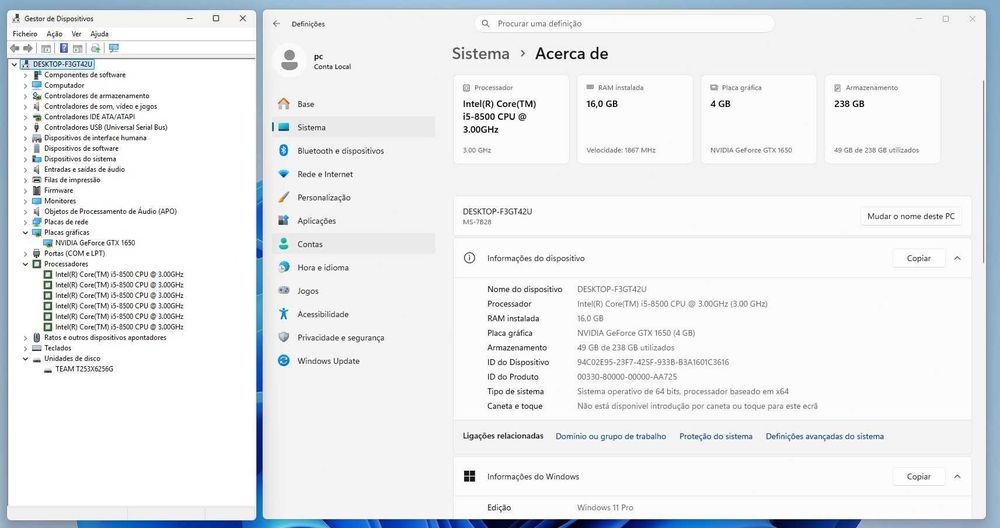Open Privacidade e segurança in Settings sidebar

354,337
